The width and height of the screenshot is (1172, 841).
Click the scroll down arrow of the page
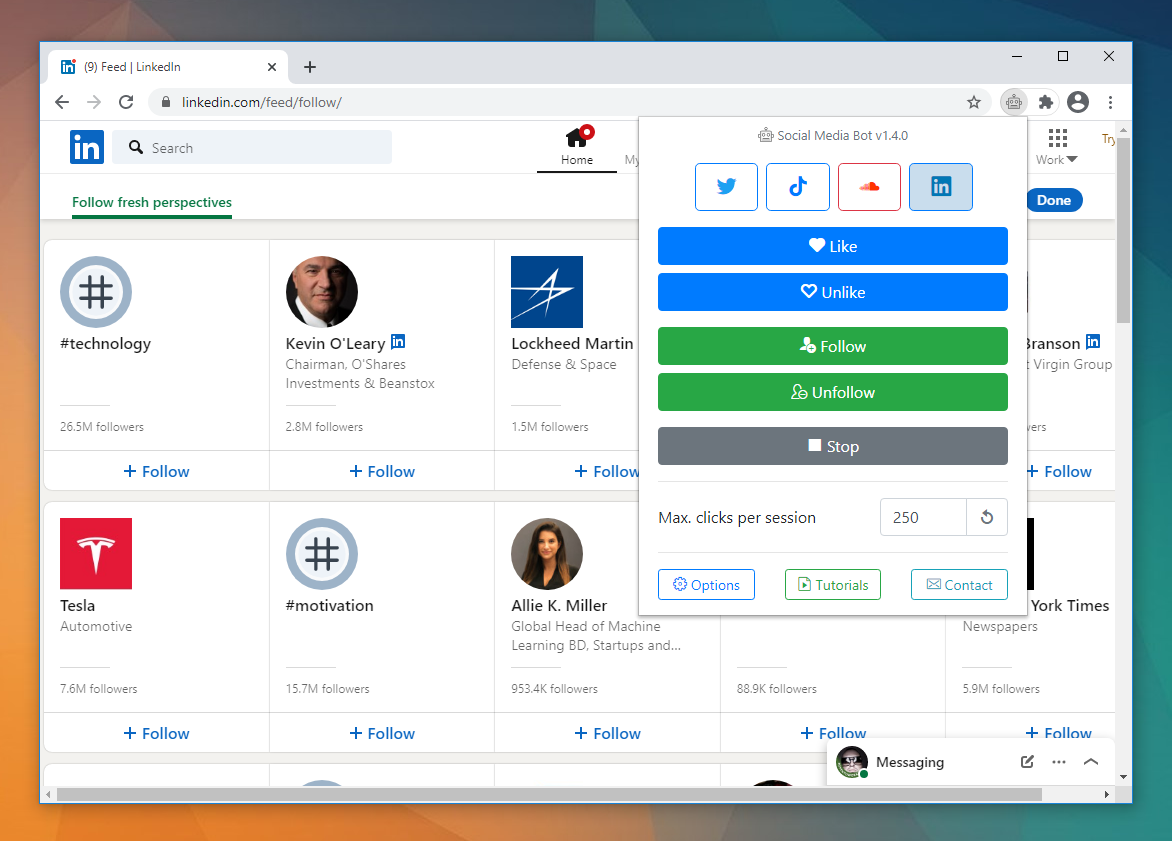point(1123,777)
